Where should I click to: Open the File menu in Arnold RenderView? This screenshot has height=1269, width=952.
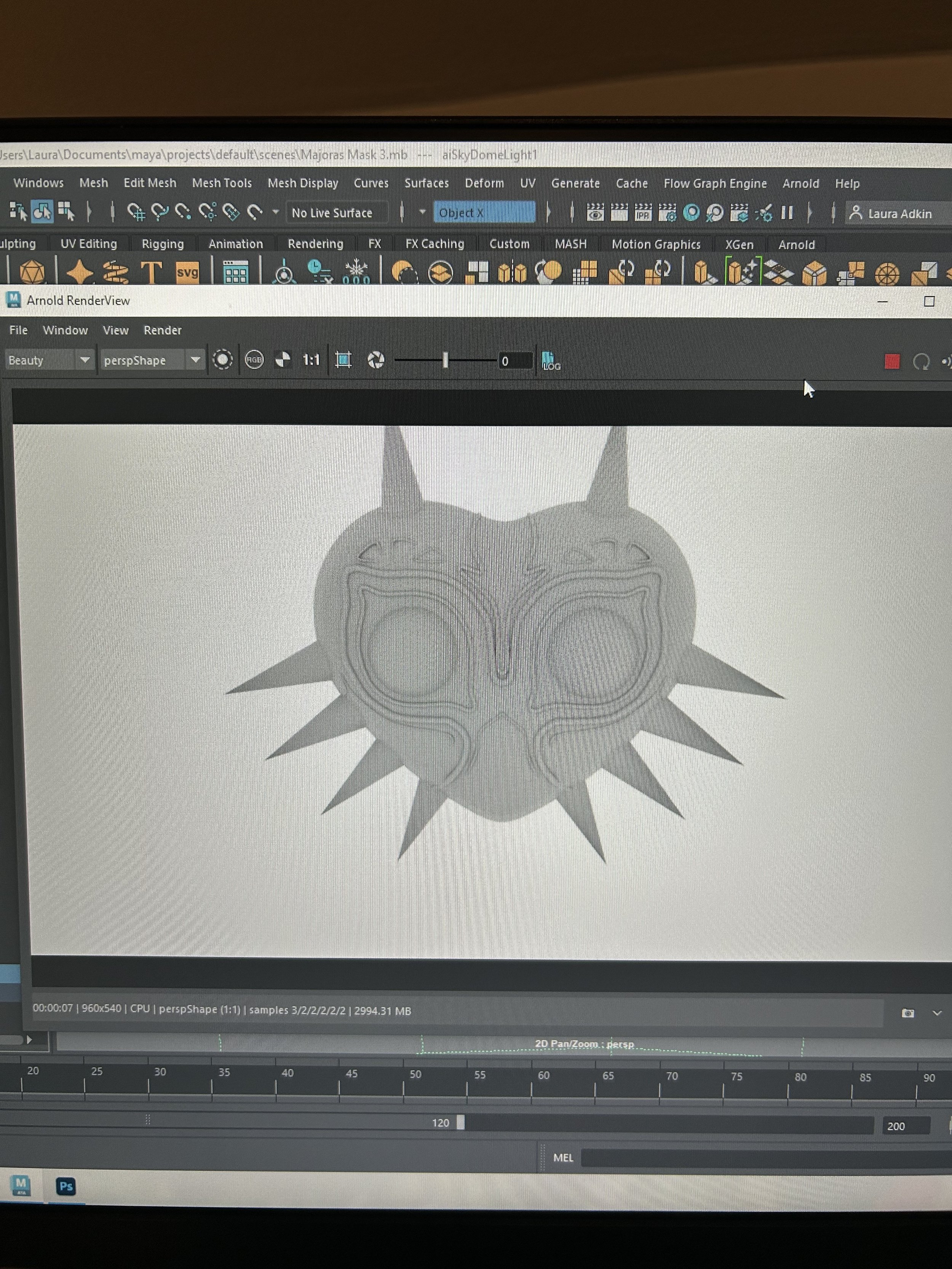[18, 330]
